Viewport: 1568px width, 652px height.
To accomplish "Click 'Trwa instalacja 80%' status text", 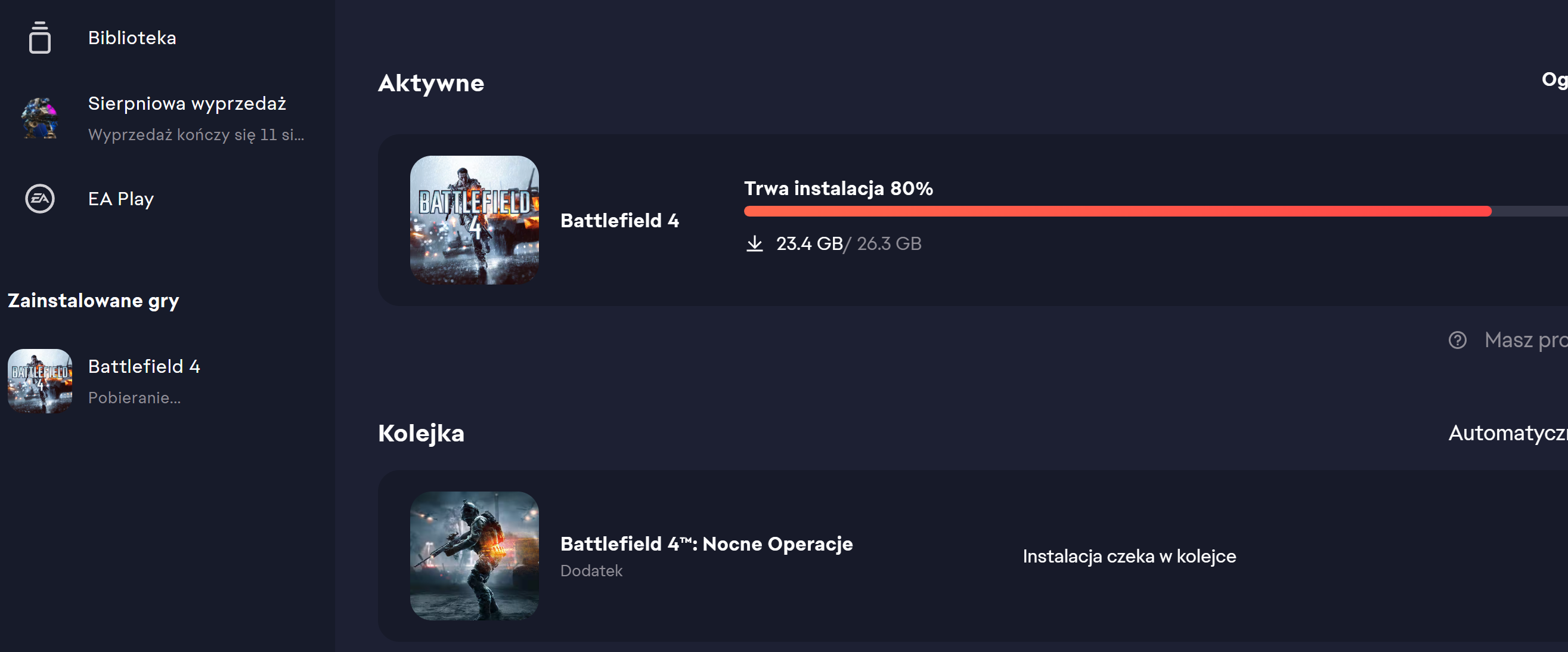I will pos(838,188).
